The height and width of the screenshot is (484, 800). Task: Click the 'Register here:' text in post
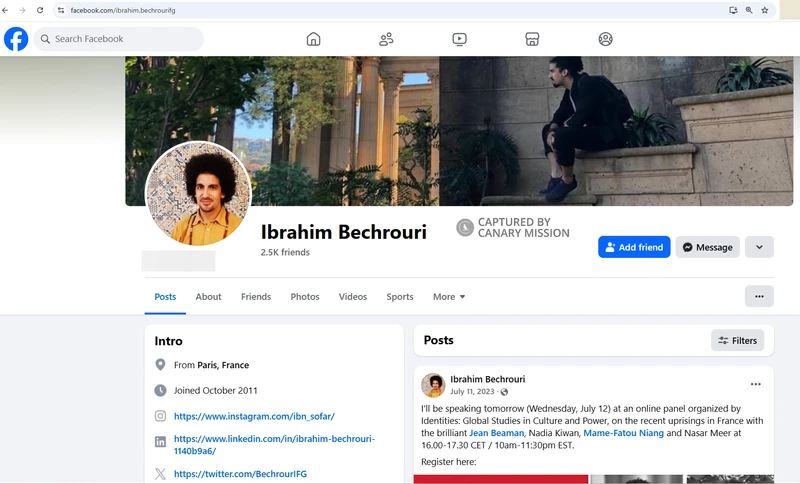448,462
